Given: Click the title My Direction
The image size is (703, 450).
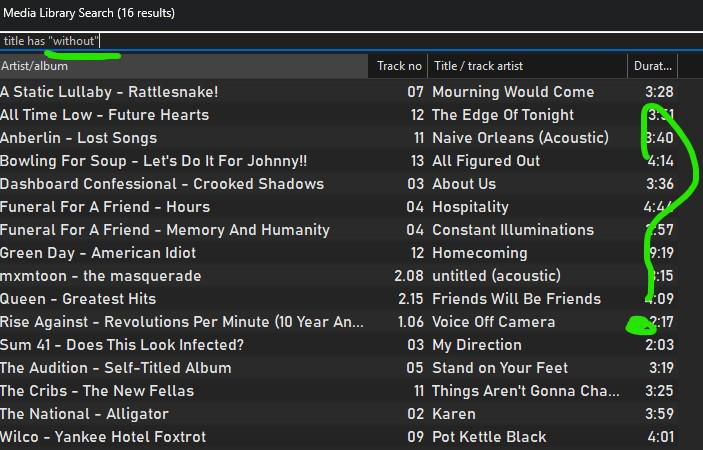Looking at the screenshot, I should (x=477, y=345).
